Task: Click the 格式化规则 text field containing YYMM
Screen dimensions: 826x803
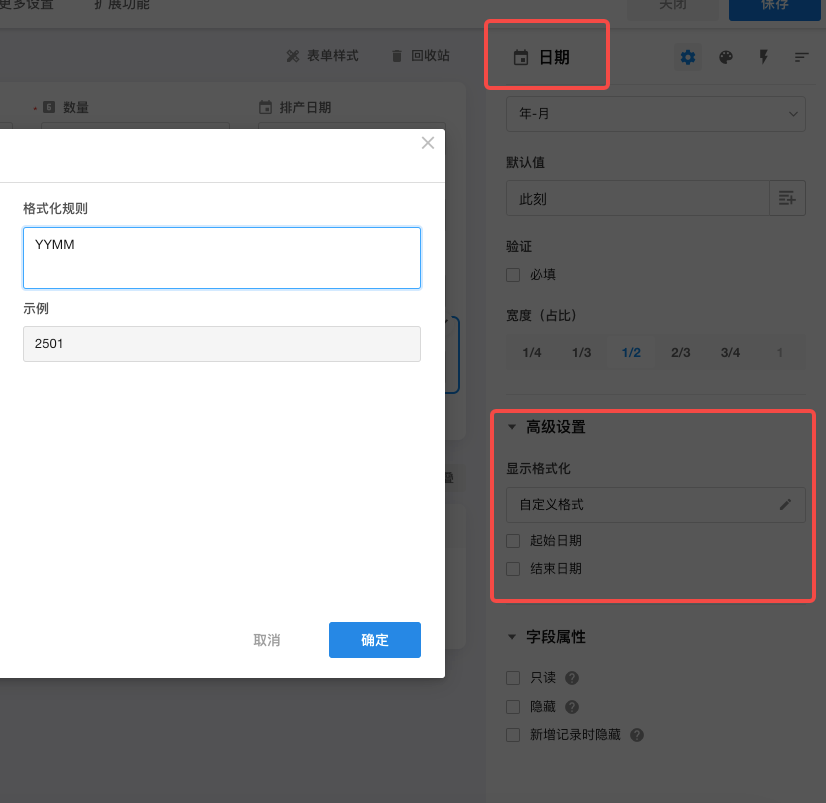Action: (221, 257)
